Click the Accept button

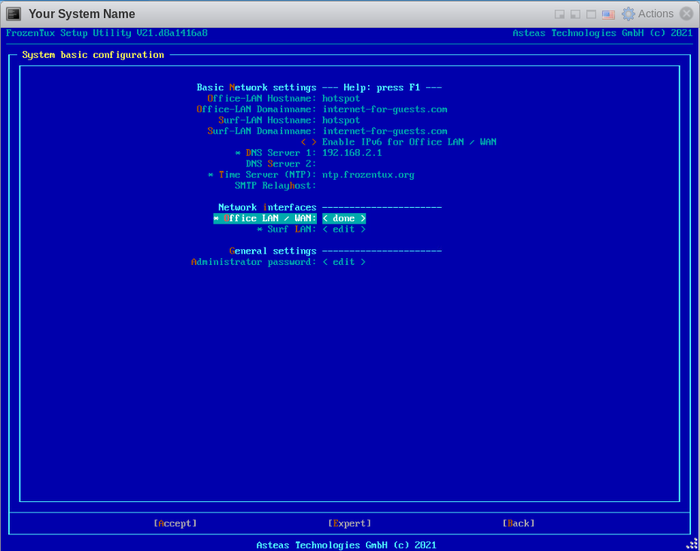(175, 523)
